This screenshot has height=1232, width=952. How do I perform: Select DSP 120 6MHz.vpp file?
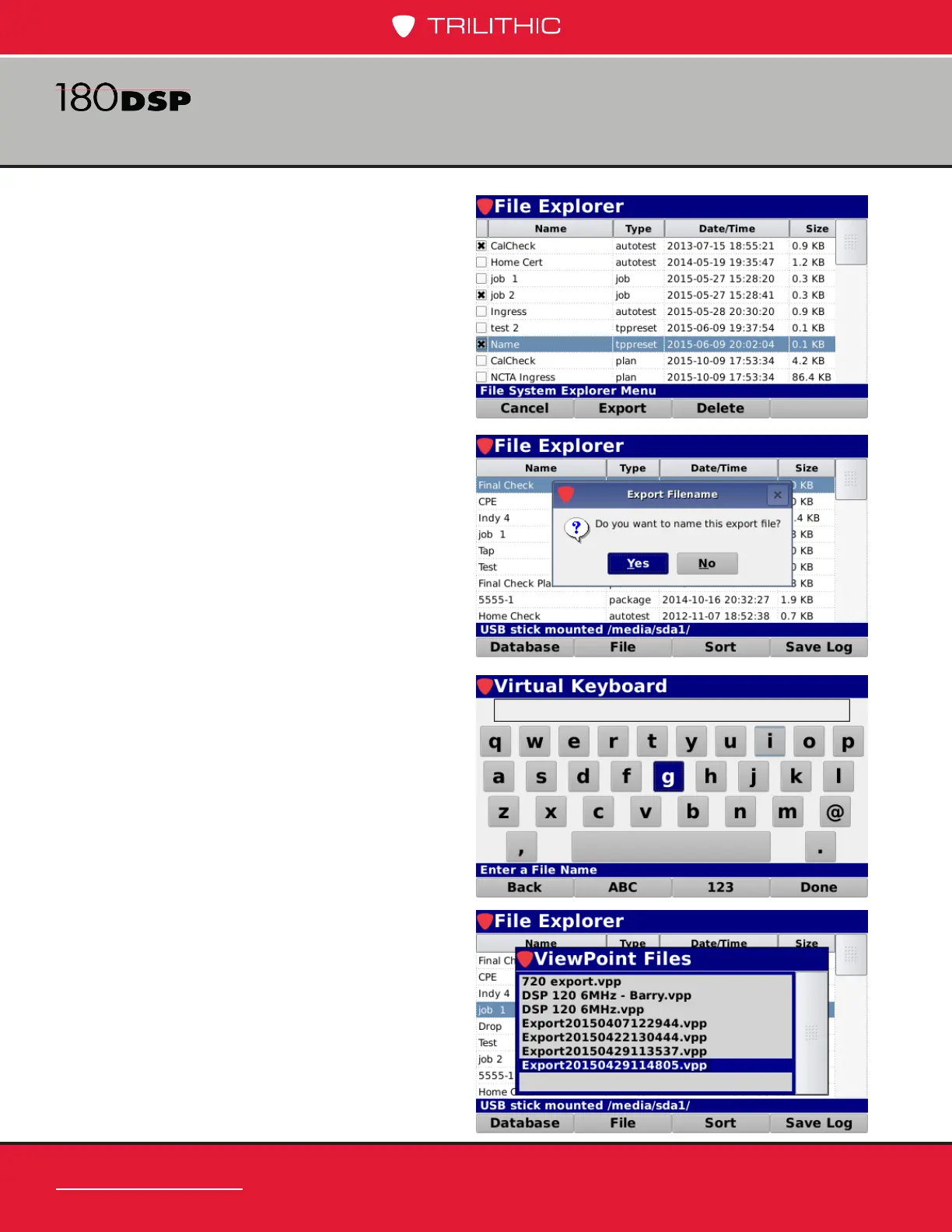point(656,1010)
